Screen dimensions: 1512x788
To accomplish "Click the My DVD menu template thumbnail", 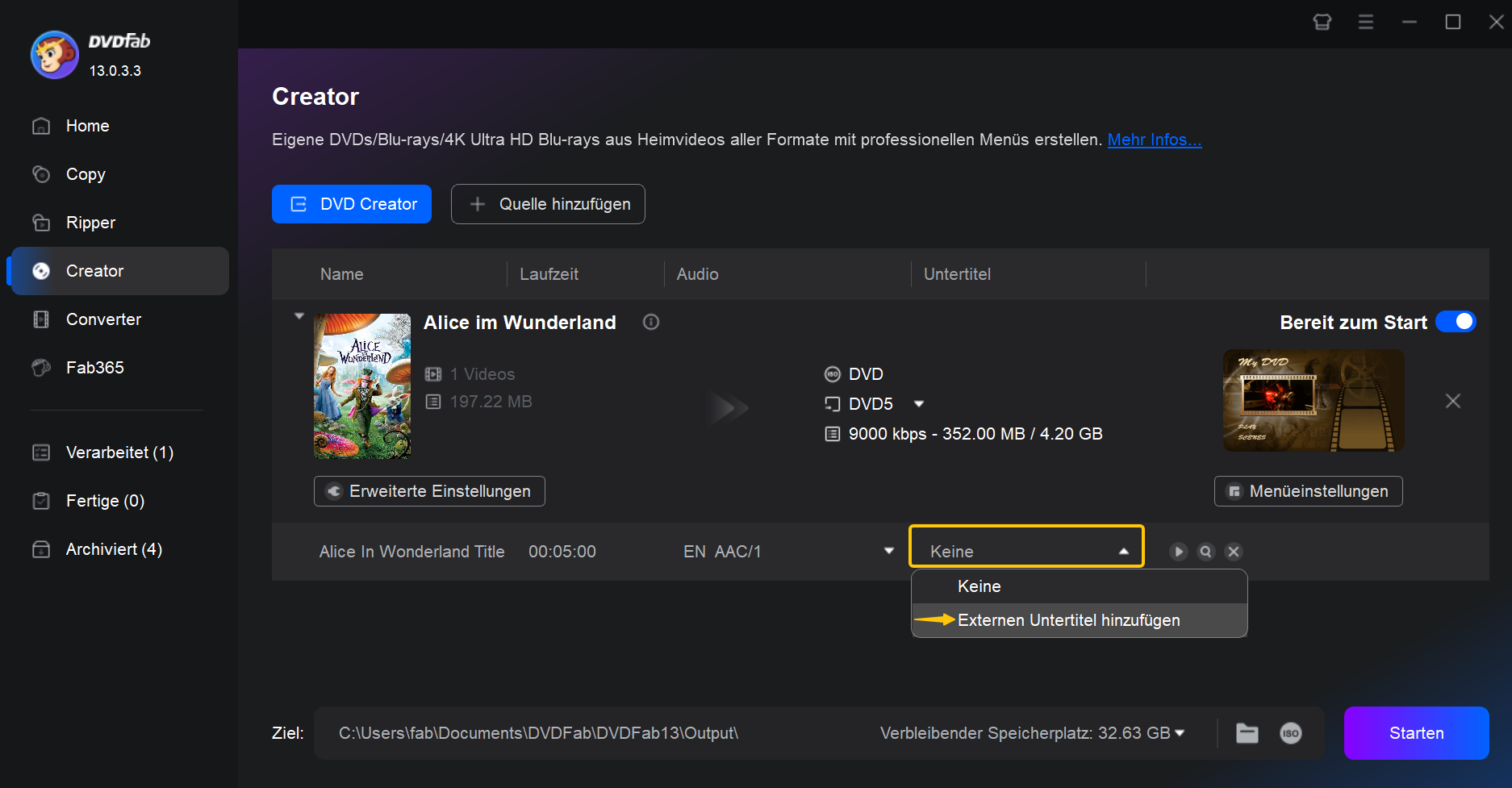I will [x=1314, y=401].
